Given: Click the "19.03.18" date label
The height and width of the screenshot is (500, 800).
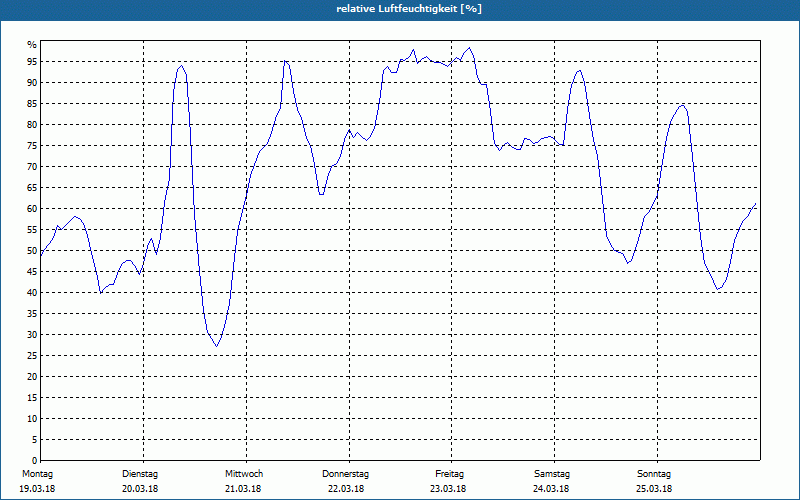Looking at the screenshot, I should pos(37,489).
